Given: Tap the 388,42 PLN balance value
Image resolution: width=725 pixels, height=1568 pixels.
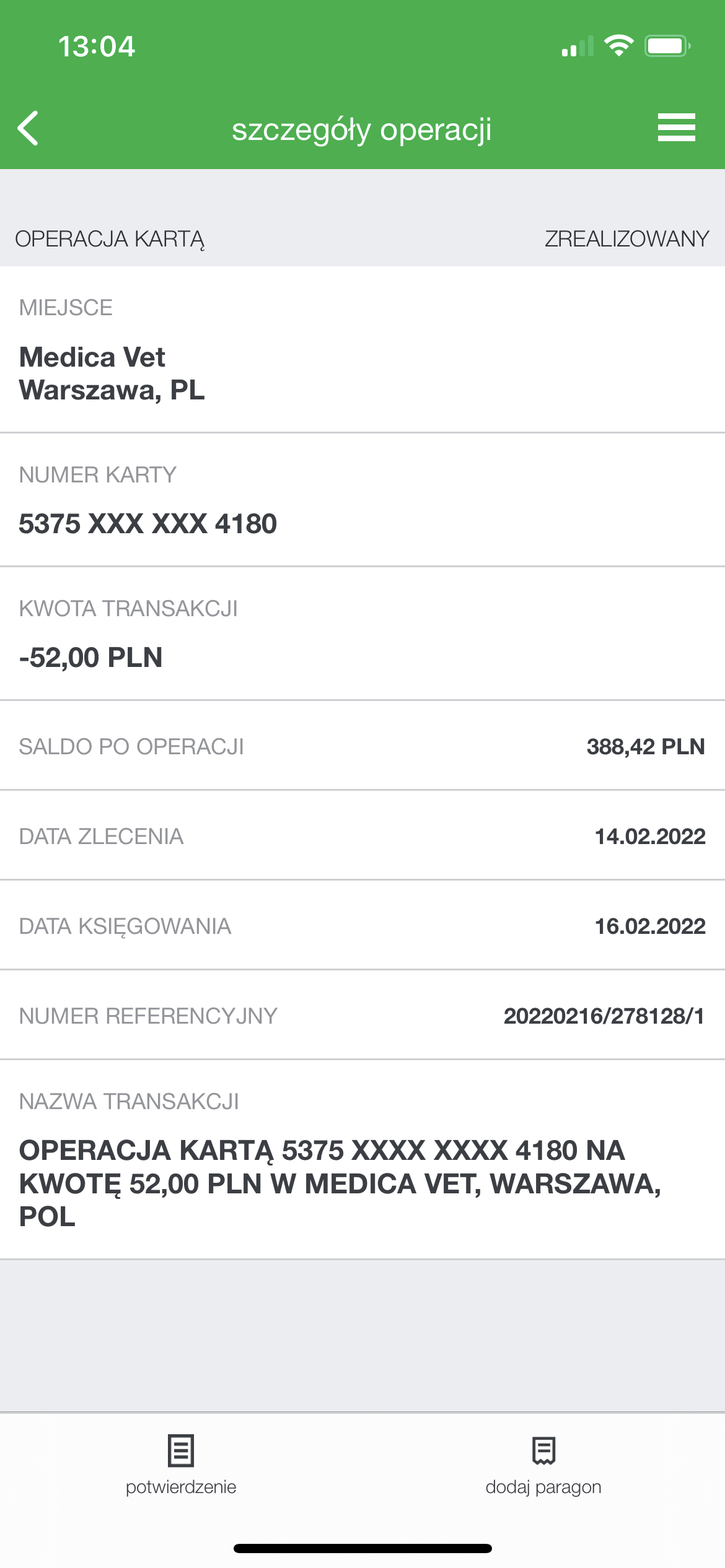Looking at the screenshot, I should coord(646,746).
